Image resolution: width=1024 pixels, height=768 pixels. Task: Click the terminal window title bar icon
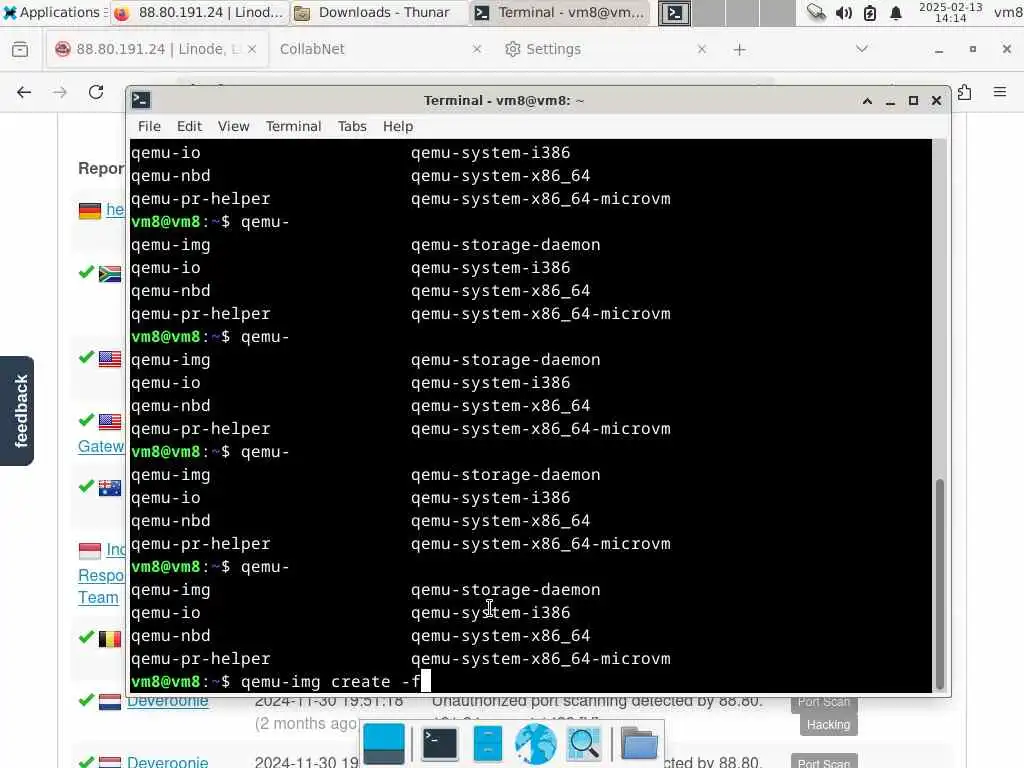tap(141, 100)
